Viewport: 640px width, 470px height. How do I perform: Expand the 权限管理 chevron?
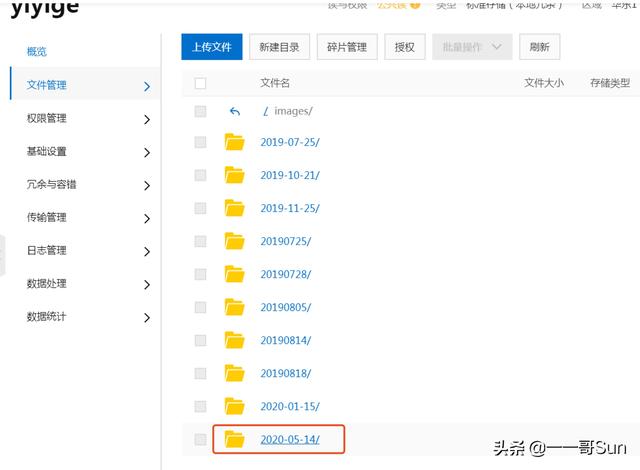tap(147, 120)
